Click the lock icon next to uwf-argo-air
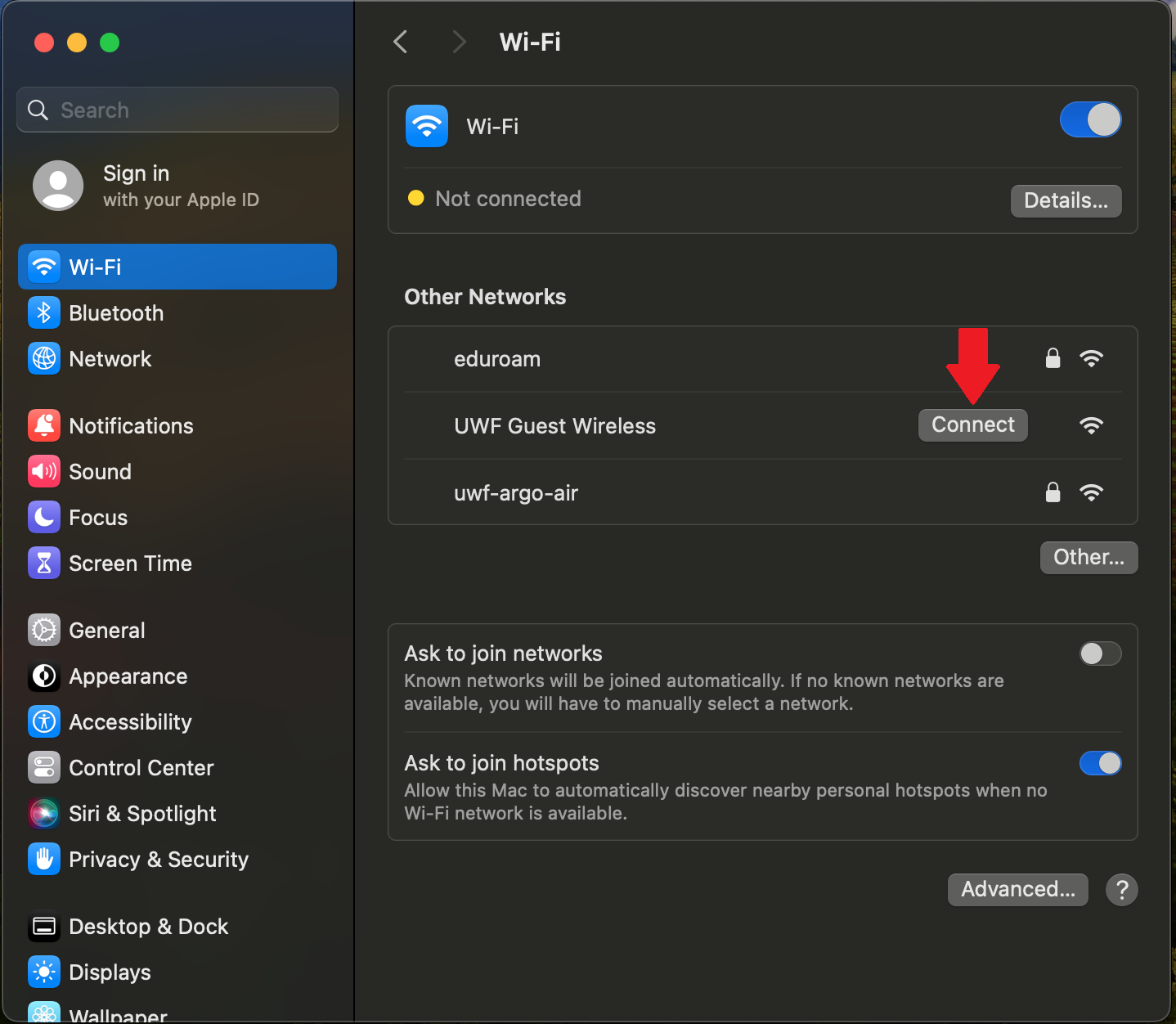The width and height of the screenshot is (1176, 1024). pos(1053,492)
